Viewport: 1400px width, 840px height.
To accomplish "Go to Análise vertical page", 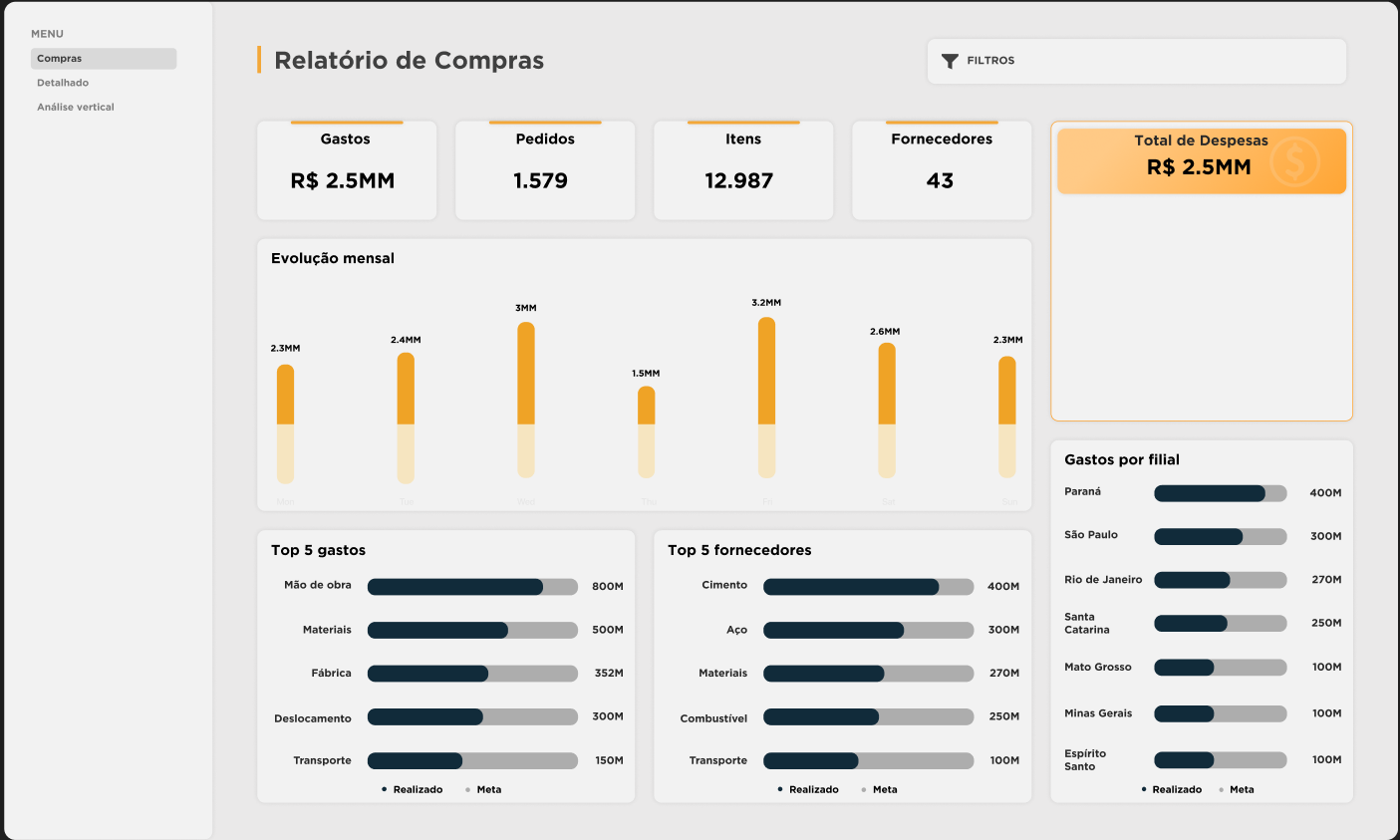I will (x=76, y=107).
